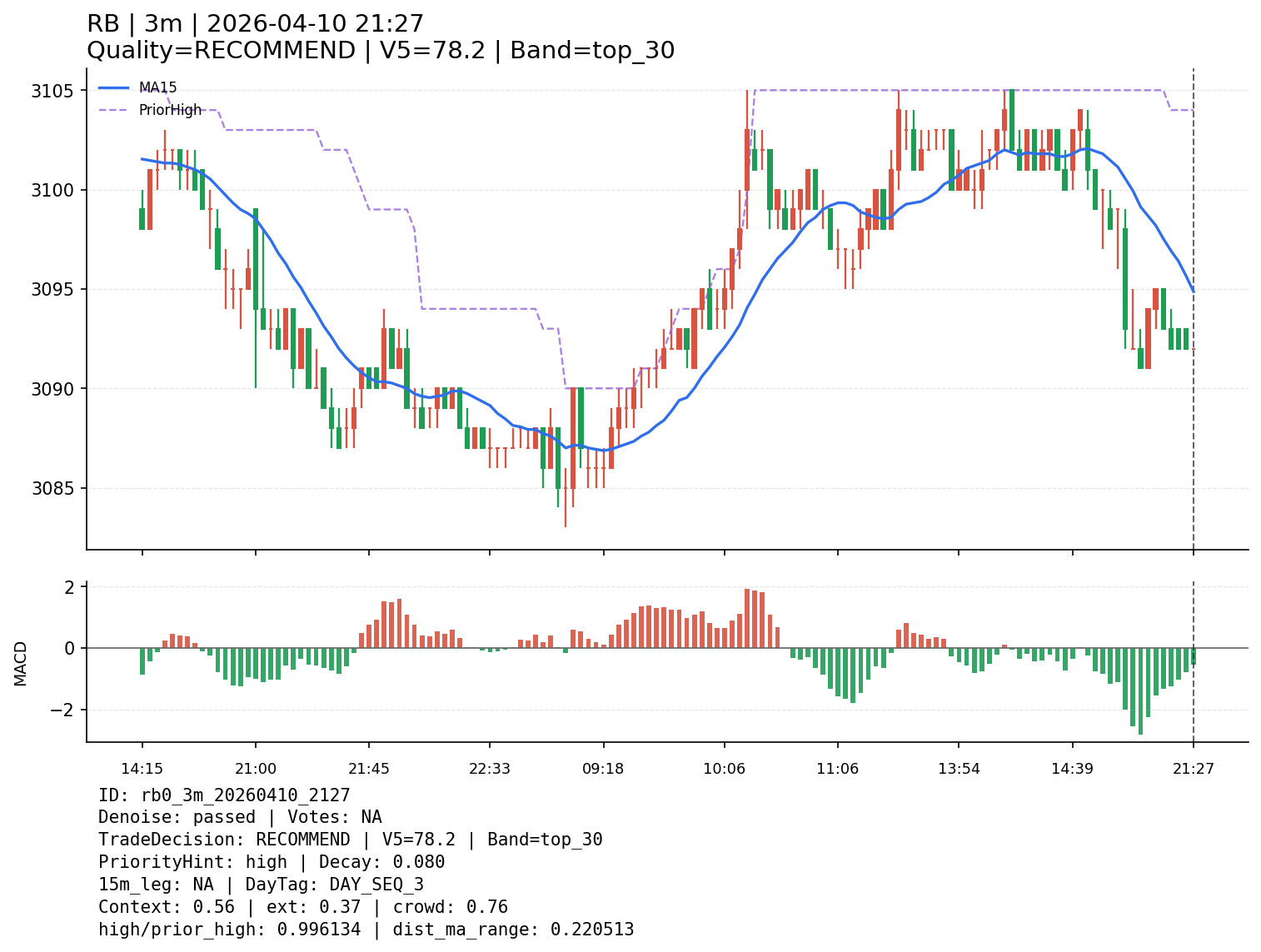
Task: Click the 11:06 time axis label
Action: tap(837, 769)
